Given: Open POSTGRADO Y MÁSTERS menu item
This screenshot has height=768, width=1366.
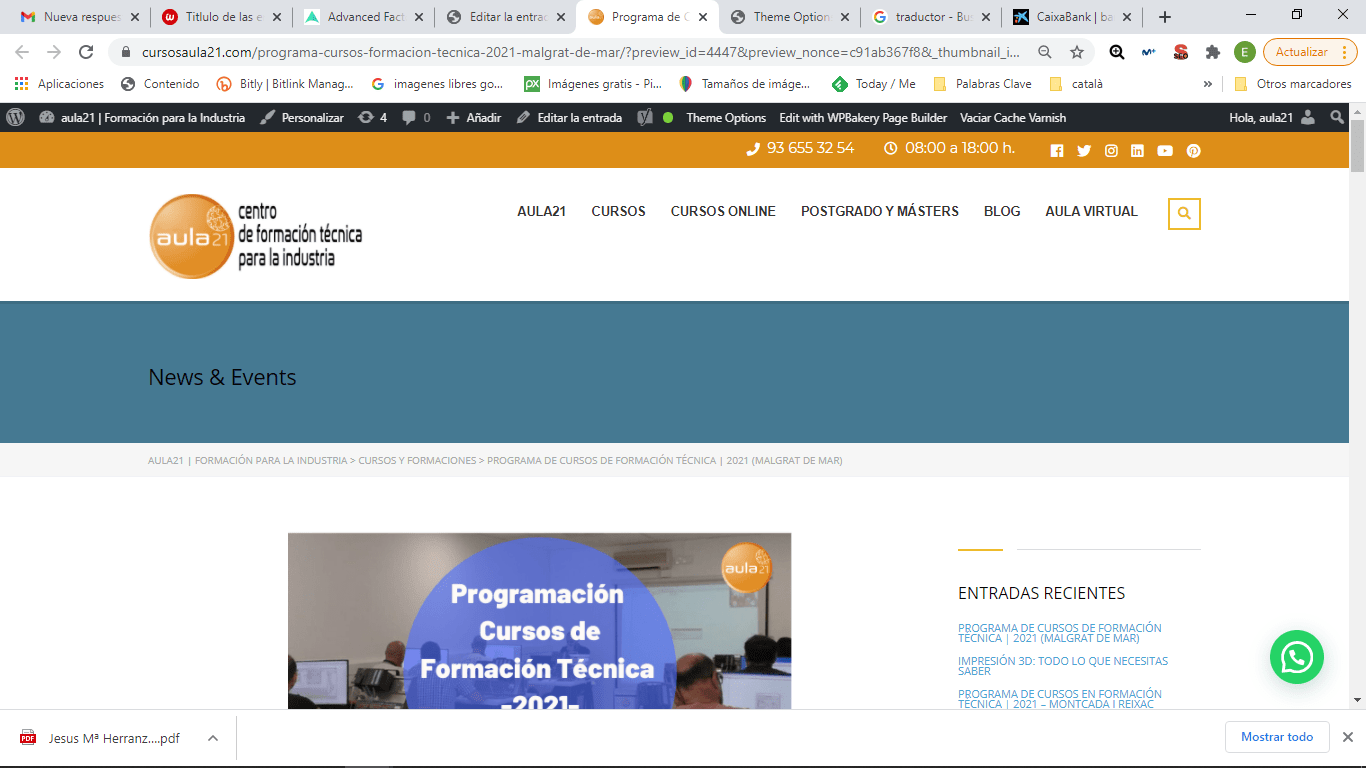Looking at the screenshot, I should [x=880, y=212].
